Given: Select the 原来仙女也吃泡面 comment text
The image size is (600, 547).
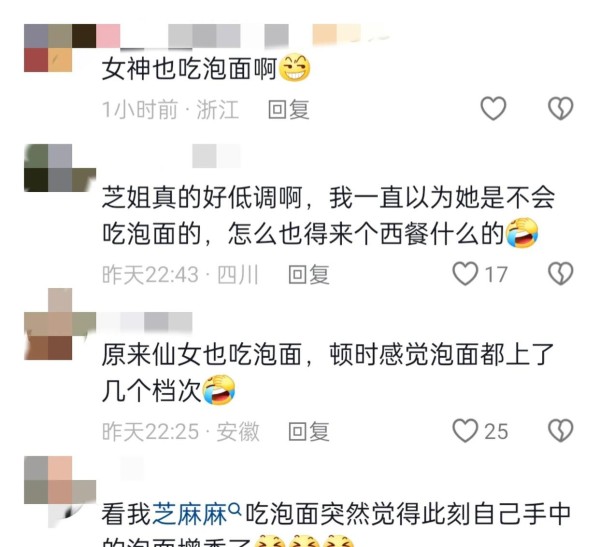Looking at the screenshot, I should [x=328, y=373].
